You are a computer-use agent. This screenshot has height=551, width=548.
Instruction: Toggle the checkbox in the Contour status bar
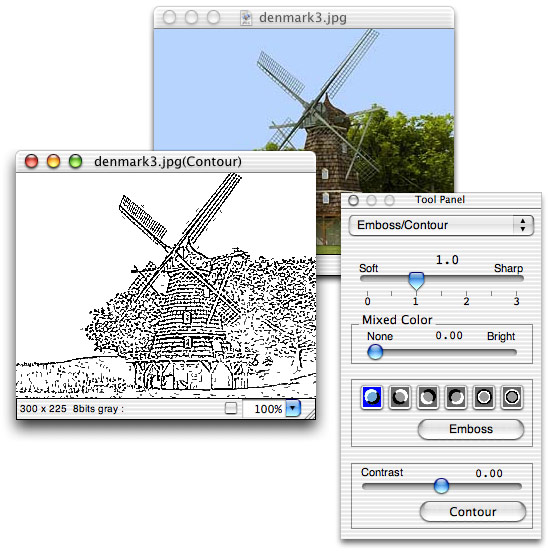tap(231, 408)
